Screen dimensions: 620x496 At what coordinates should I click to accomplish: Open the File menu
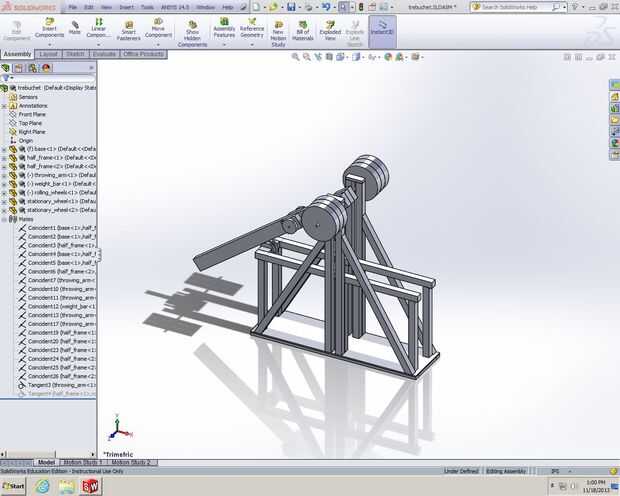click(x=72, y=7)
